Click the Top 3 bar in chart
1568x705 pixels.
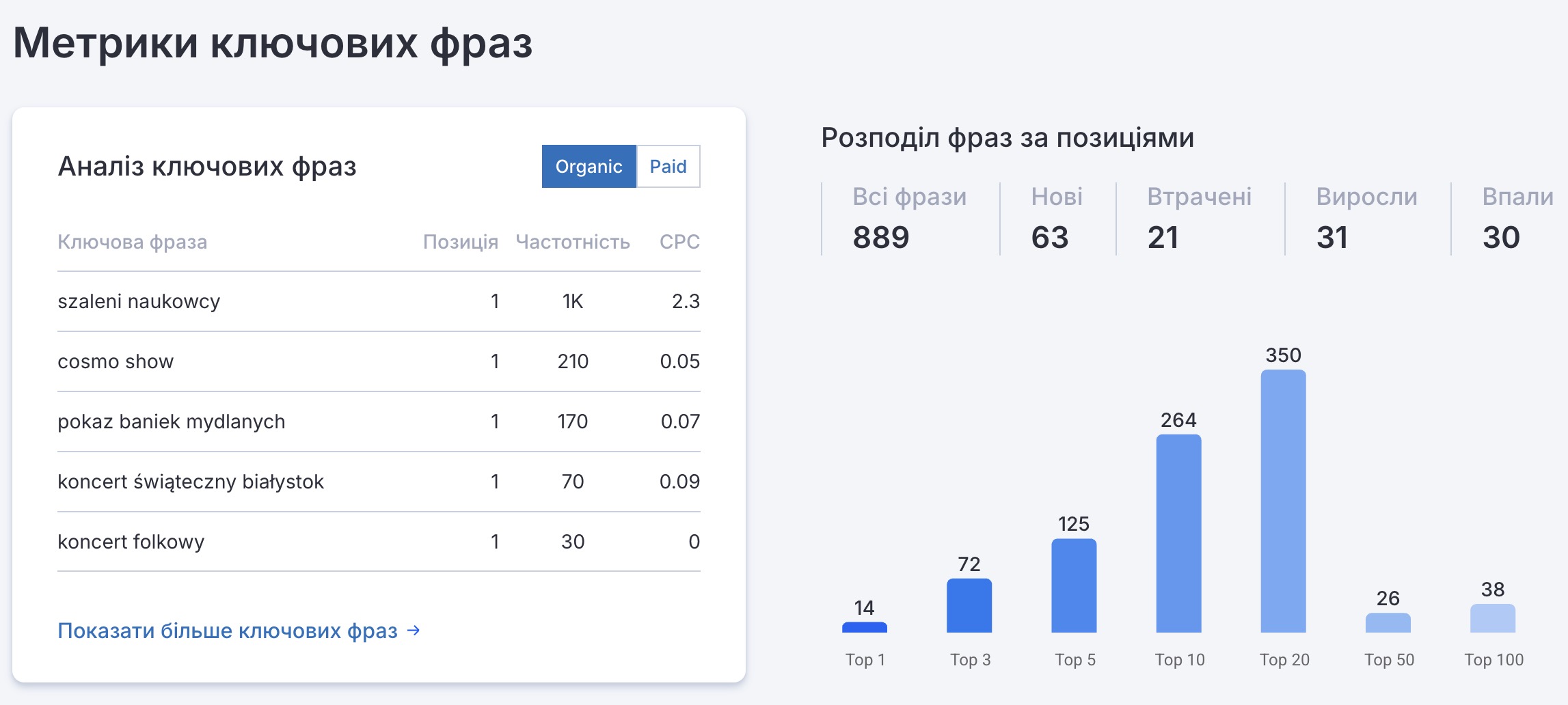click(969, 606)
